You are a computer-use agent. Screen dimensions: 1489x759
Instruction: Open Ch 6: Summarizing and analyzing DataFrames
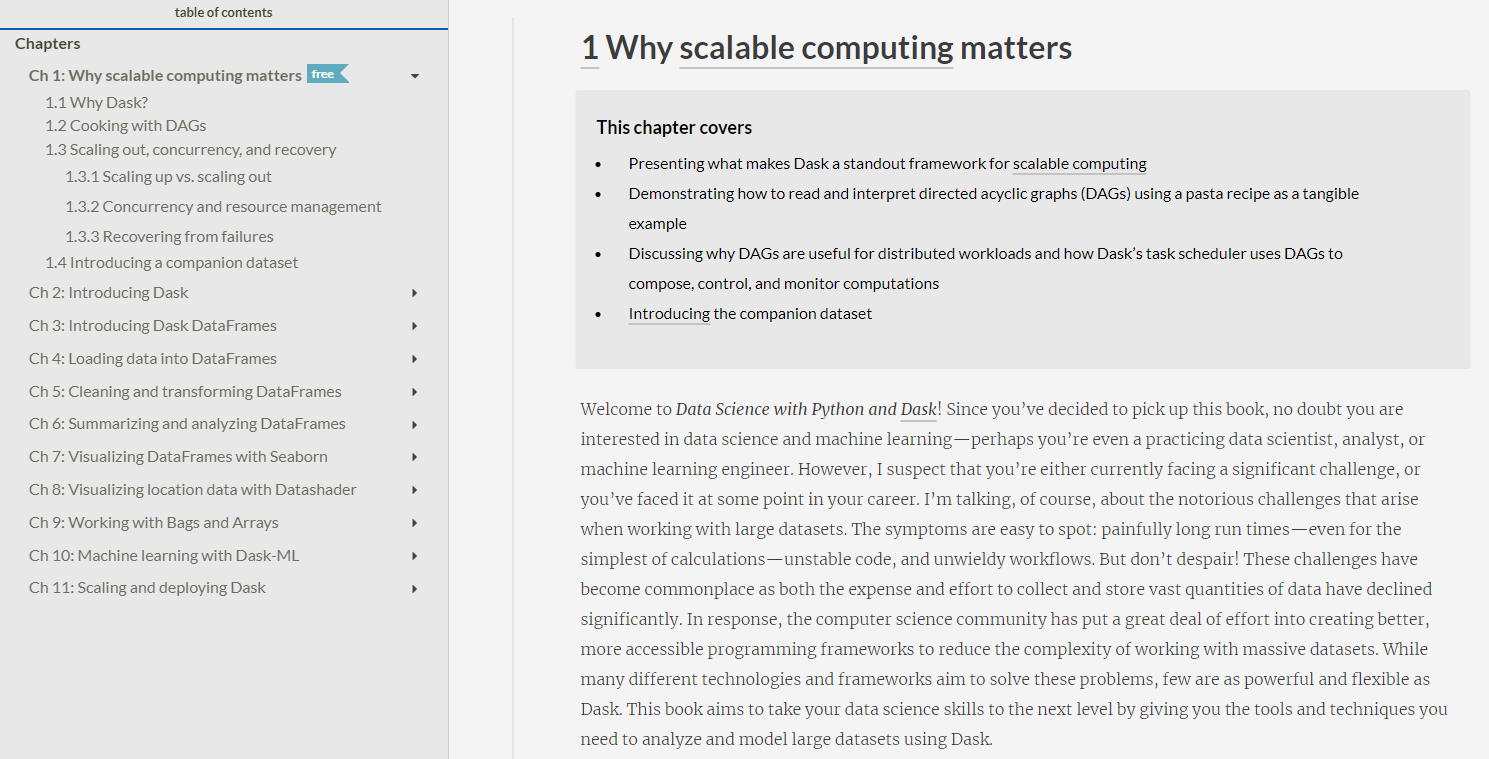[187, 424]
